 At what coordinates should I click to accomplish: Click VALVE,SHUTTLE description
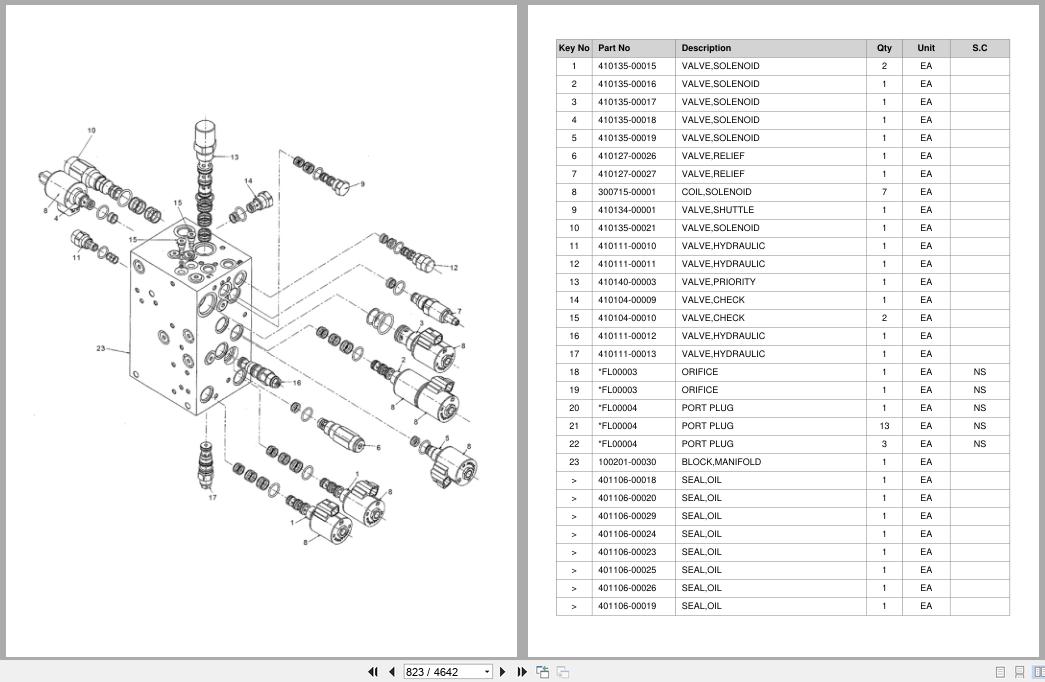(x=717, y=210)
